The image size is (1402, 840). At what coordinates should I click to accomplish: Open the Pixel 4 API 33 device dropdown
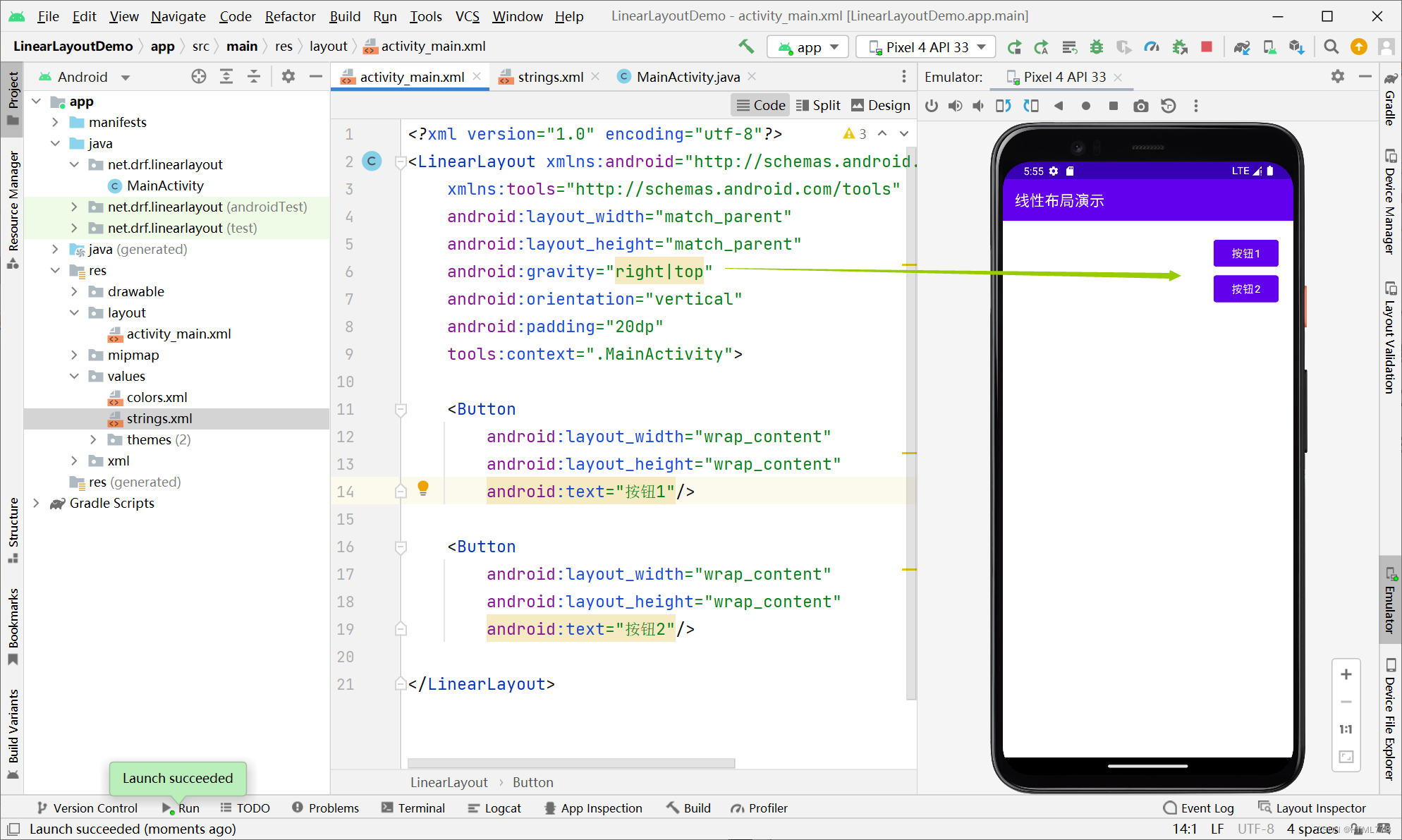click(926, 47)
